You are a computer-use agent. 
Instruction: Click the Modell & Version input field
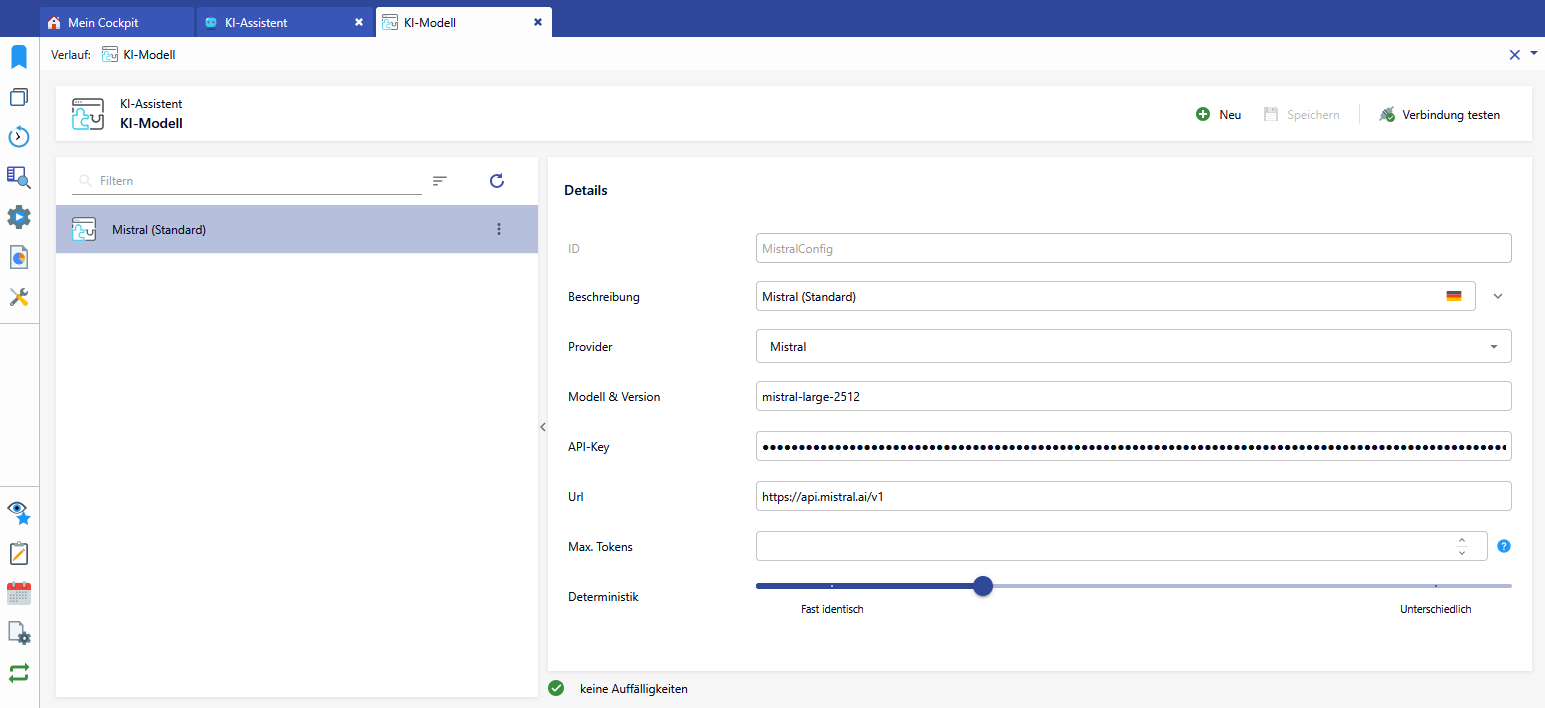[x=1133, y=397]
